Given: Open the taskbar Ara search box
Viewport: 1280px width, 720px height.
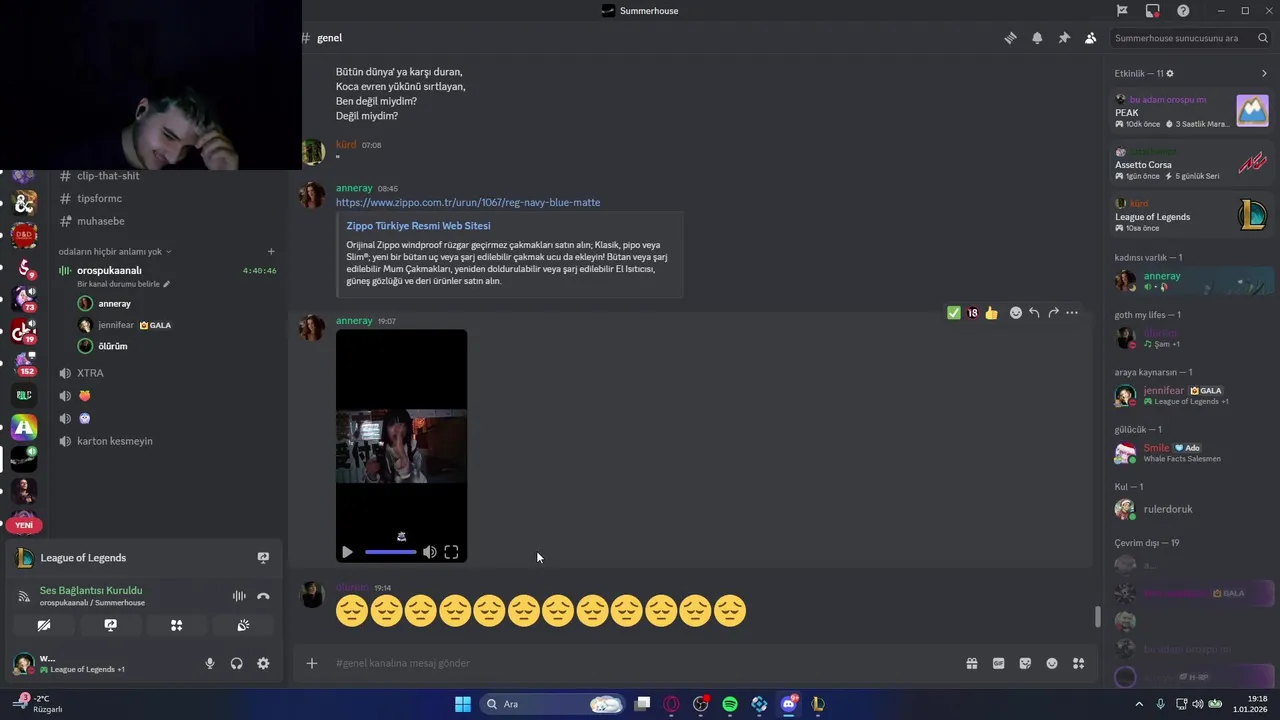Looking at the screenshot, I should click(553, 704).
